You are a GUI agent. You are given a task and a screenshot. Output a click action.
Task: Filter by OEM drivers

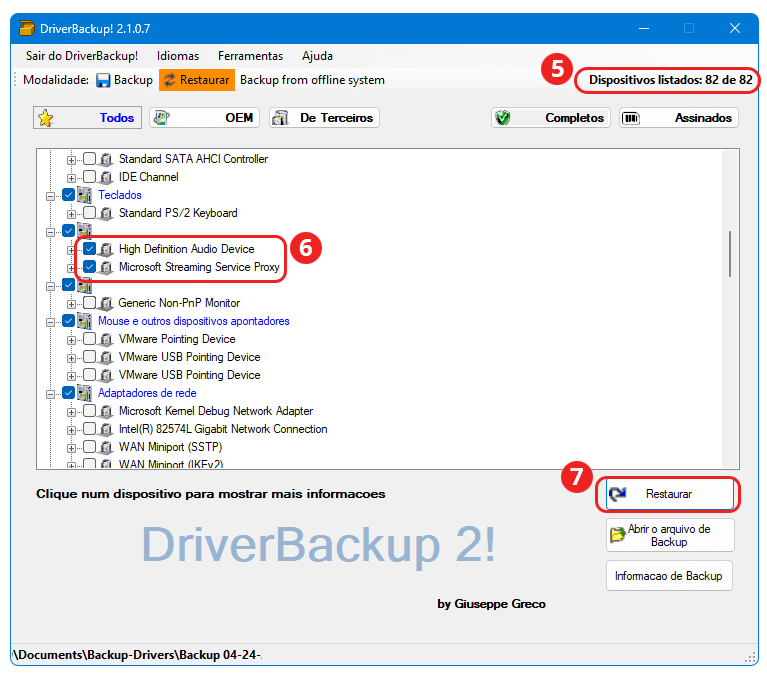204,118
